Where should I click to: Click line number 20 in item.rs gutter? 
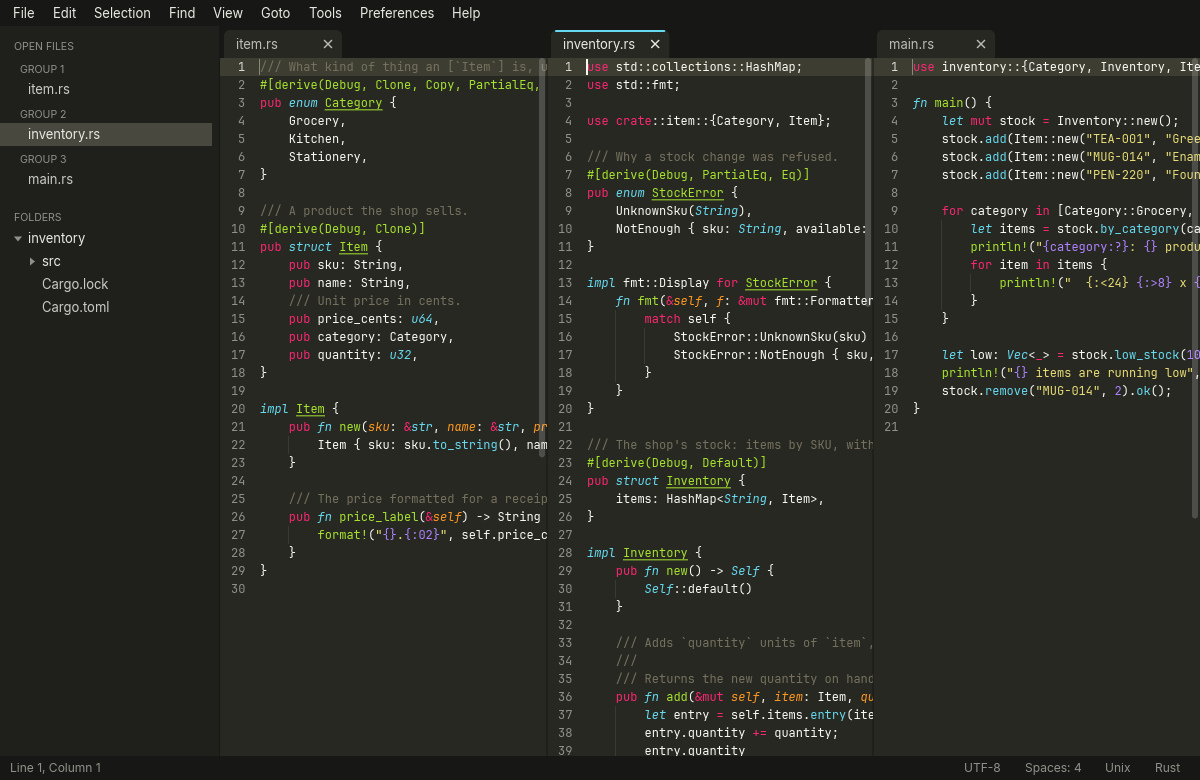tap(238, 409)
